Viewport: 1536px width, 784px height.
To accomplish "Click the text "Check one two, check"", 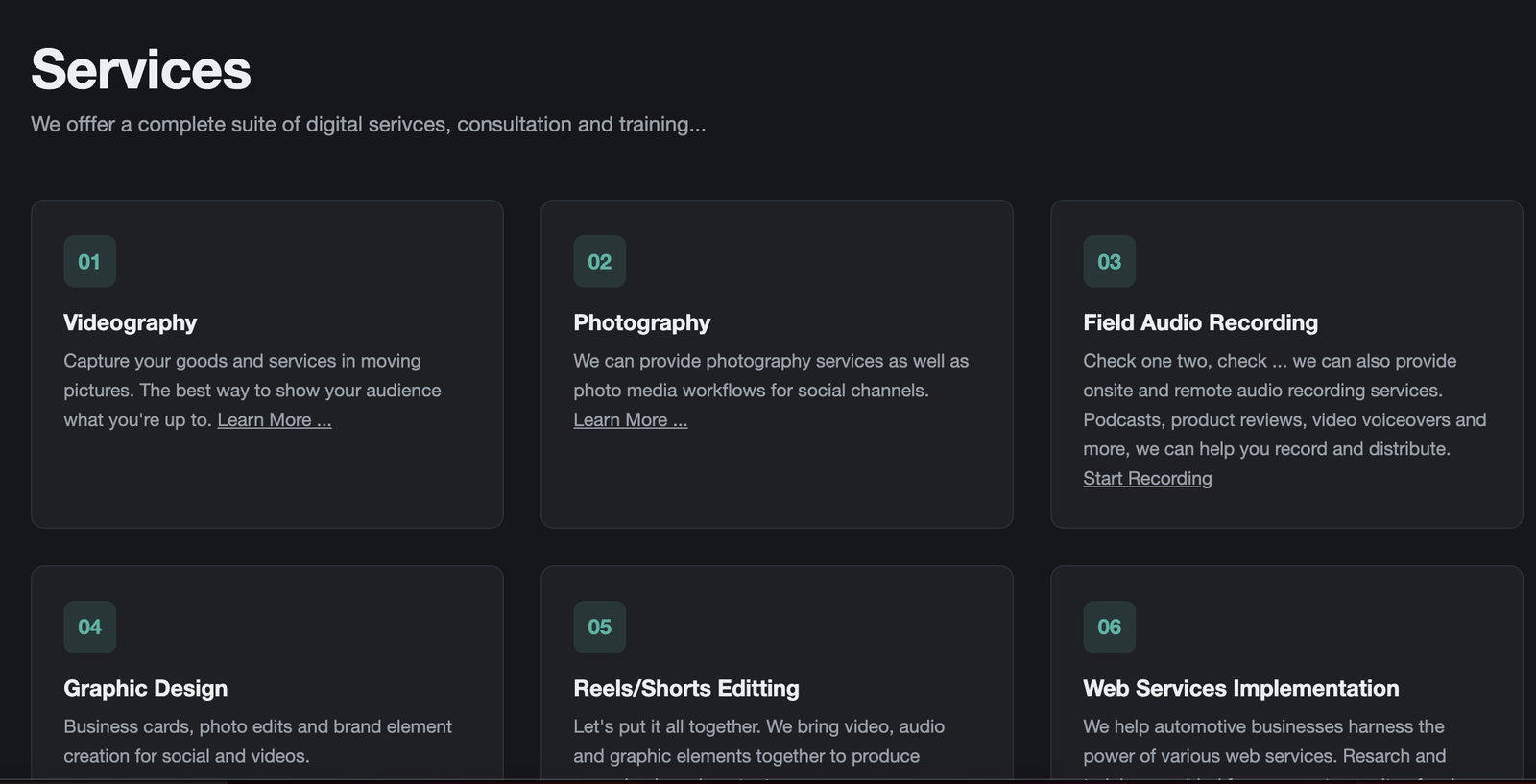I will (1175, 362).
